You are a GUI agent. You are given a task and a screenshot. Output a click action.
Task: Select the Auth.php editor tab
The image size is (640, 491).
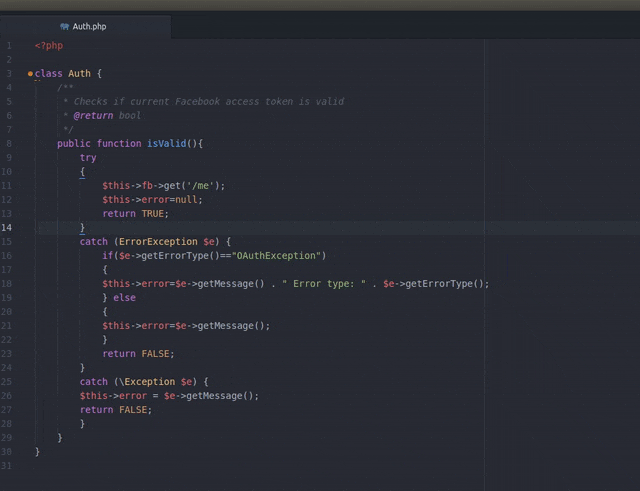coord(85,27)
